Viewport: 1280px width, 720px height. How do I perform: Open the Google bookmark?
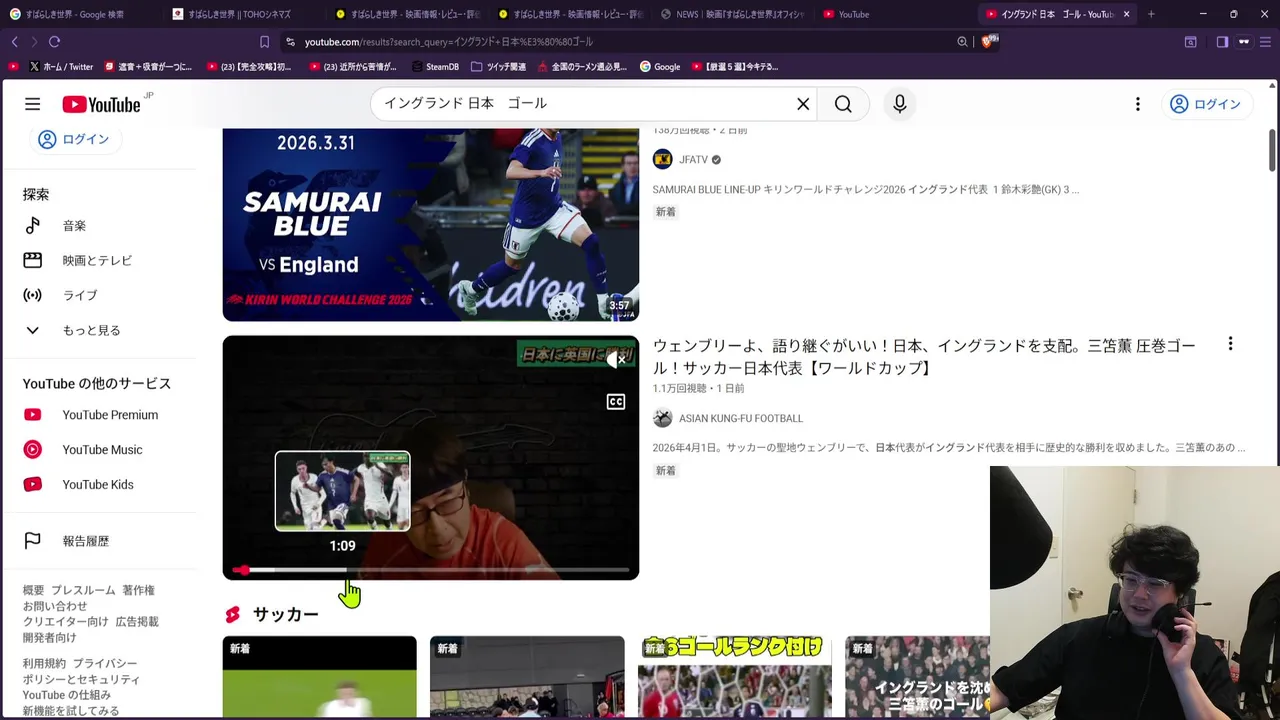pyautogui.click(x=660, y=67)
